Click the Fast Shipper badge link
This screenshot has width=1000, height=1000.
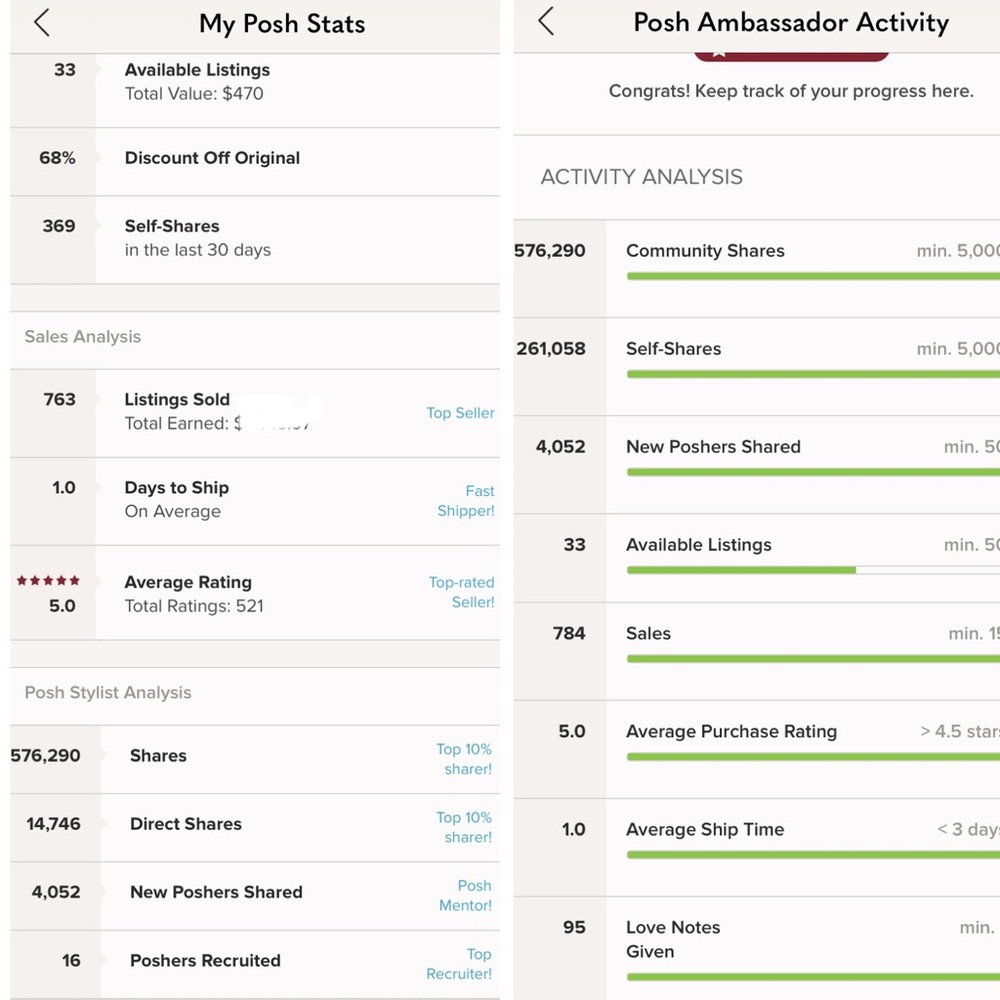[466, 501]
